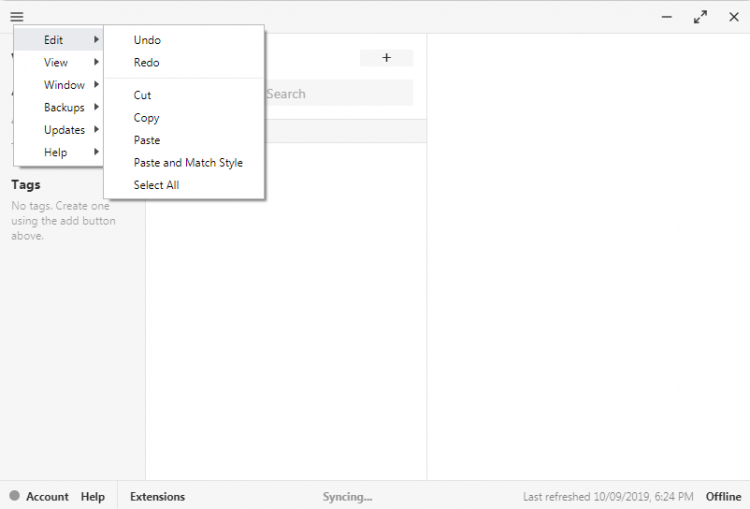Maximize the window with arrows icon
Viewport: 750px width, 509px height.
[x=700, y=17]
